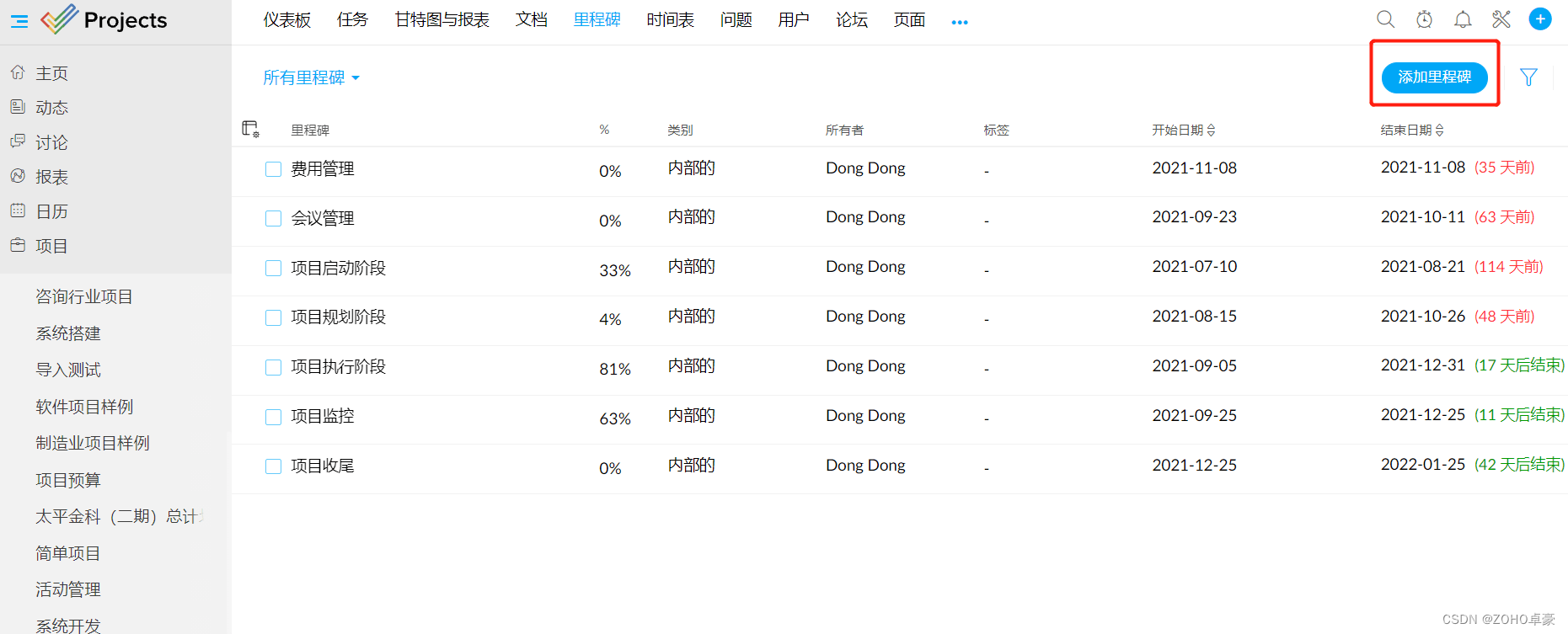Tick checkbox for 费用管理 milestone

click(x=273, y=169)
